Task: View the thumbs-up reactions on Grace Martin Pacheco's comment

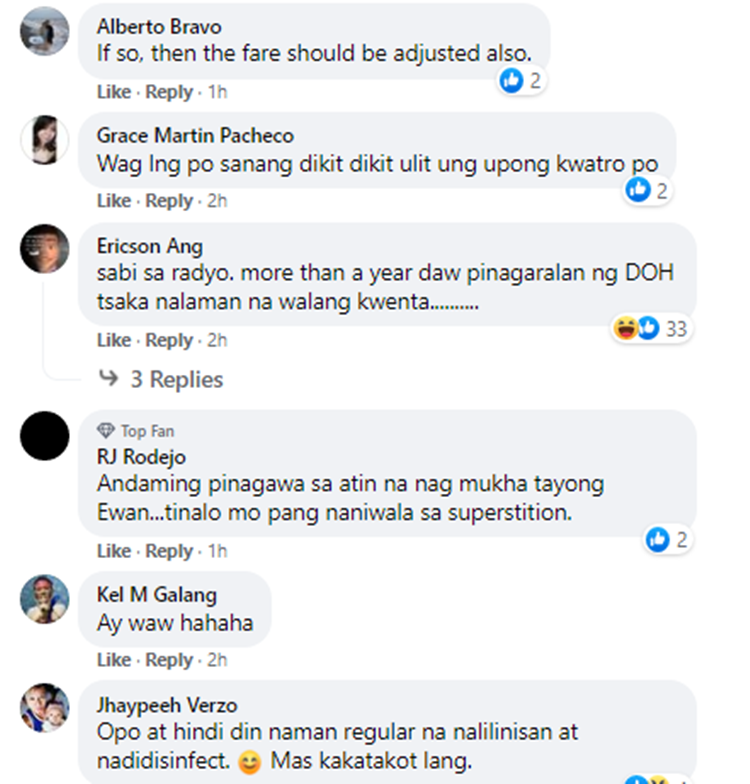Action: [x=648, y=190]
